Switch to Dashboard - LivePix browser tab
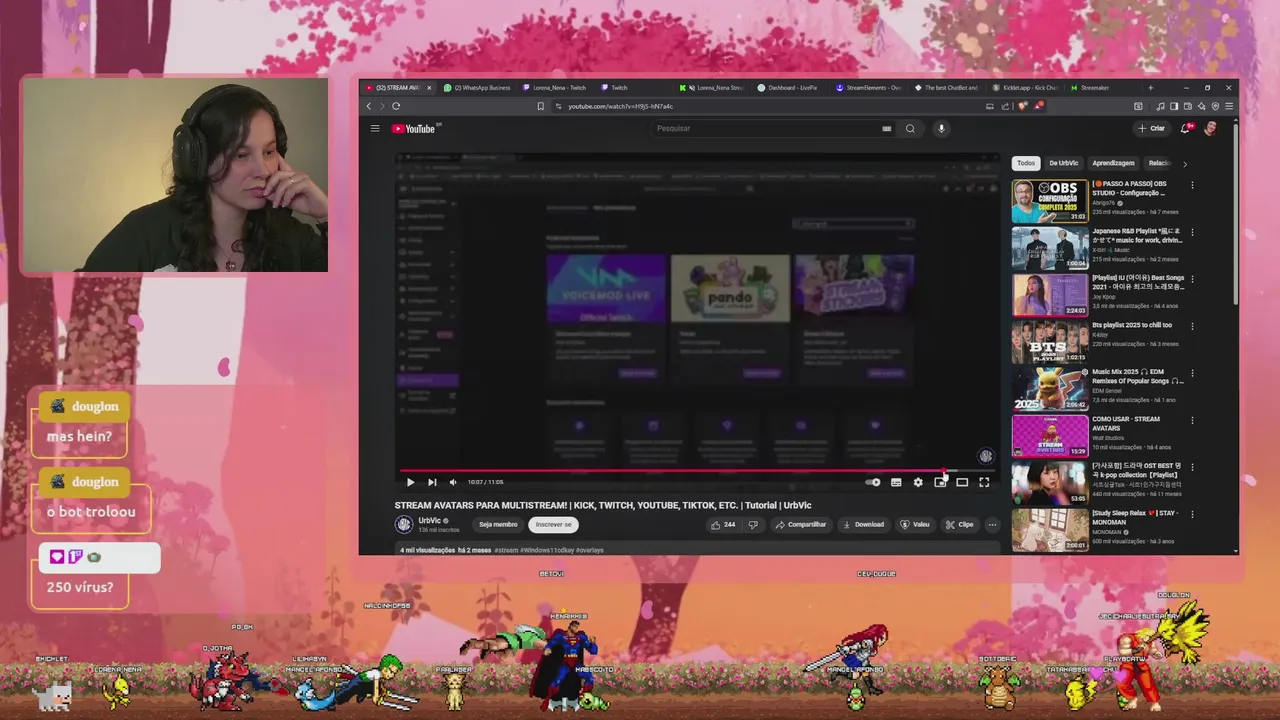This screenshot has width=1280, height=720. [790, 88]
